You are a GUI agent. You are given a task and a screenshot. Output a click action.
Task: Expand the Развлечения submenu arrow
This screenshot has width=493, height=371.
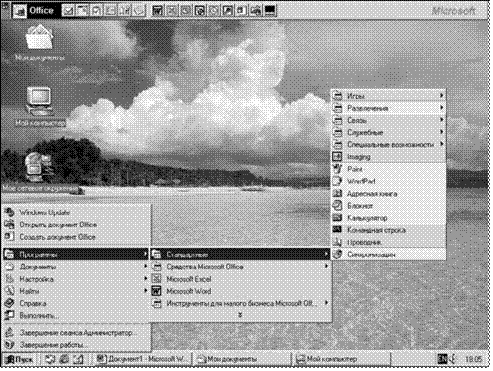pyautogui.click(x=441, y=108)
